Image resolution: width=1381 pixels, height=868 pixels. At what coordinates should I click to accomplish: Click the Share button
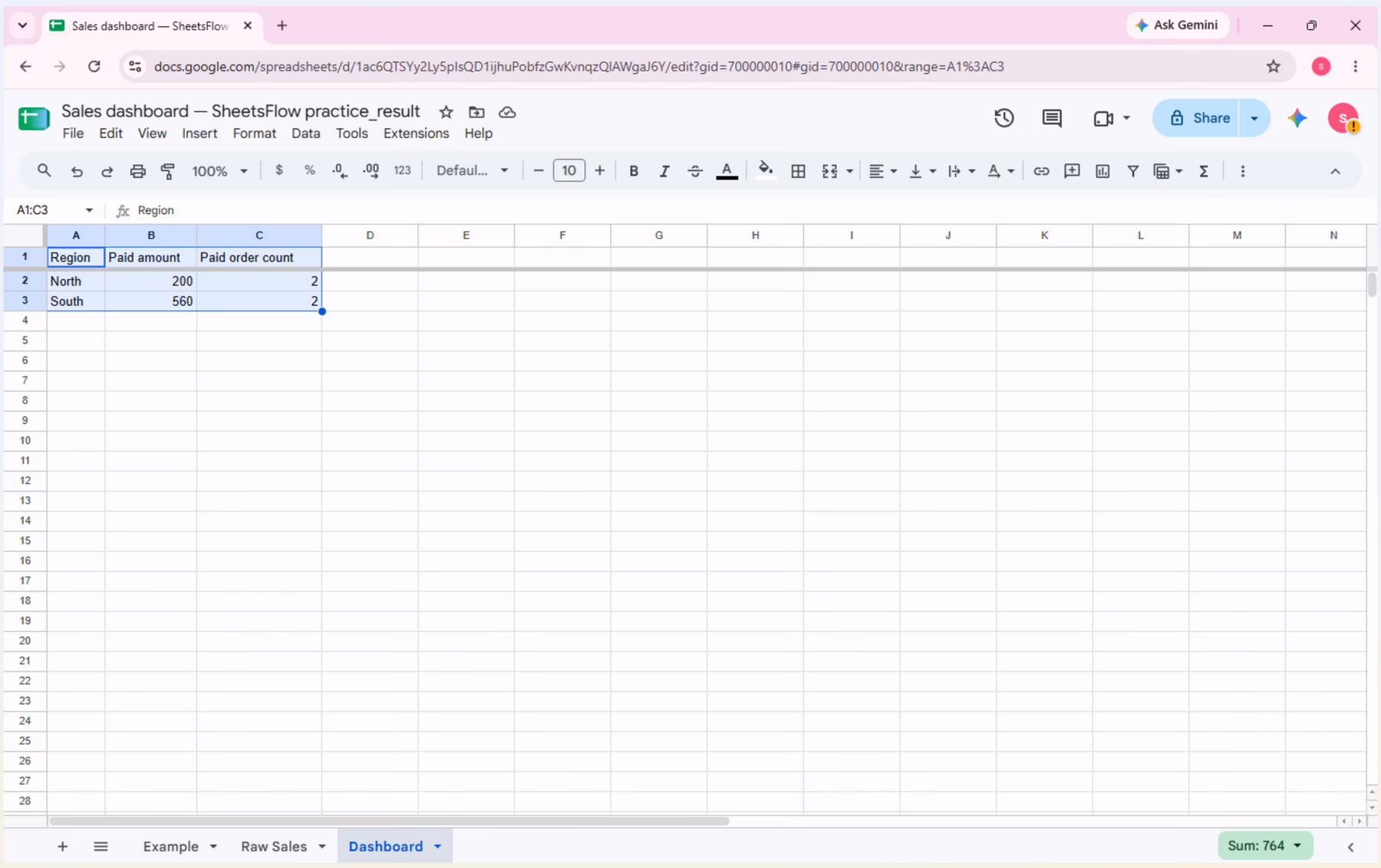coord(1196,118)
